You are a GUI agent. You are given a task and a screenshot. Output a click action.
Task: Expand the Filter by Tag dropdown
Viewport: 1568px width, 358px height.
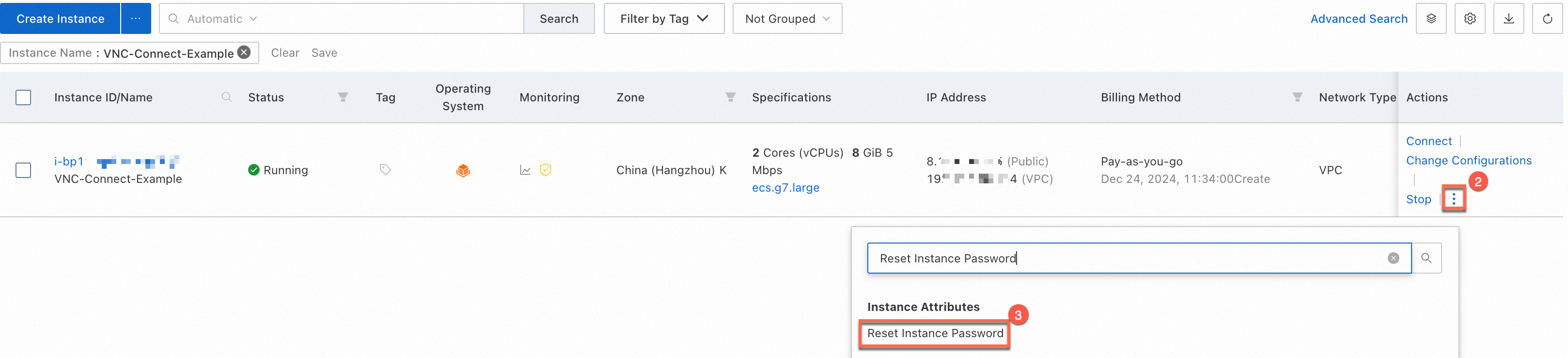coord(663,19)
